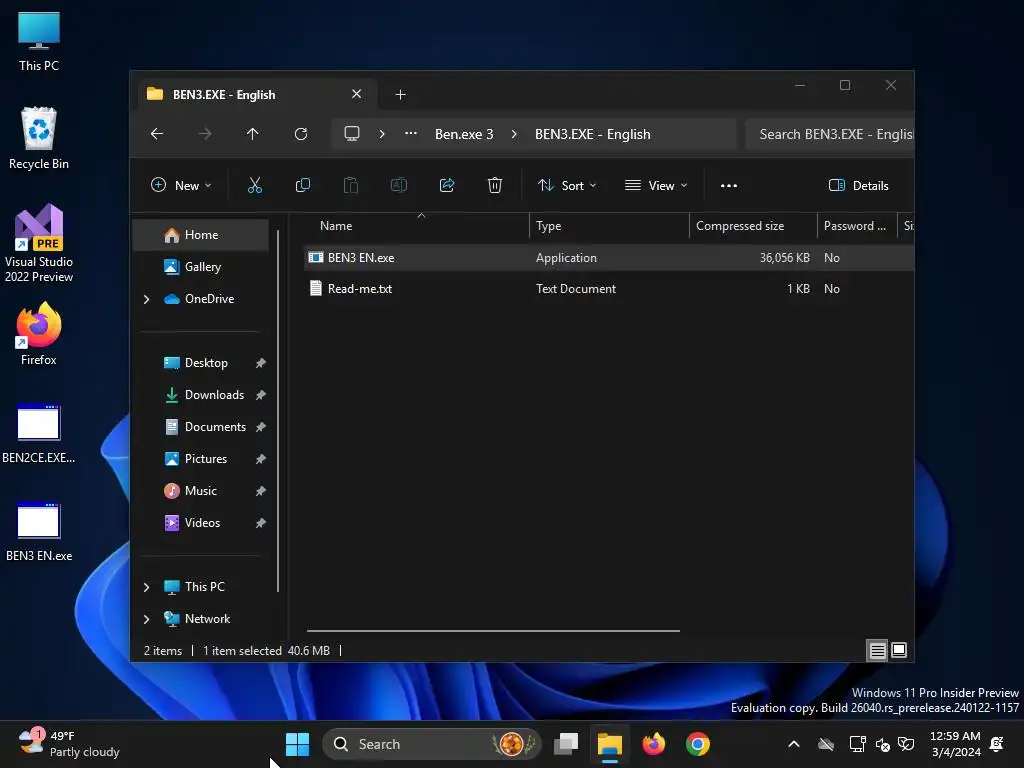Select the Firefox desktop shortcut

(x=39, y=334)
